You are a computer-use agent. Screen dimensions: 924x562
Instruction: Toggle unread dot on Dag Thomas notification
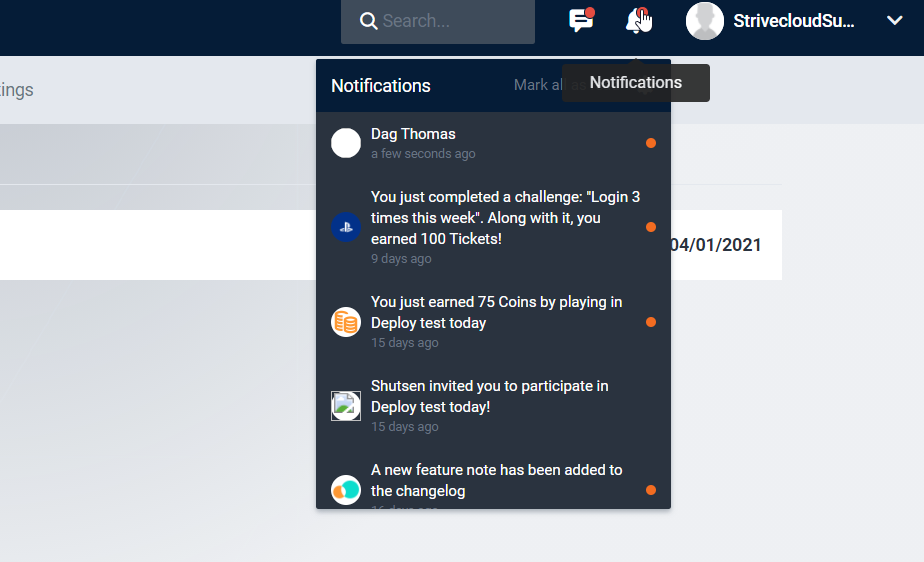pos(651,143)
